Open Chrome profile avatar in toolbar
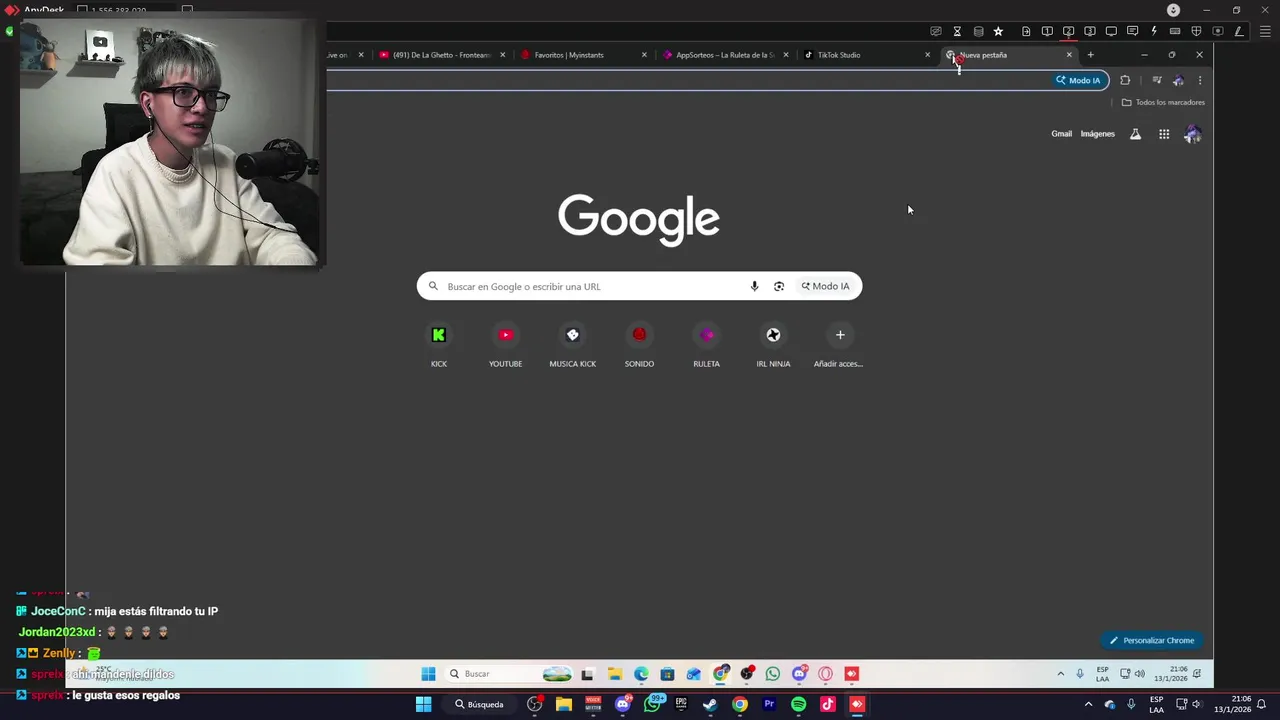The image size is (1280, 720). tap(1178, 80)
